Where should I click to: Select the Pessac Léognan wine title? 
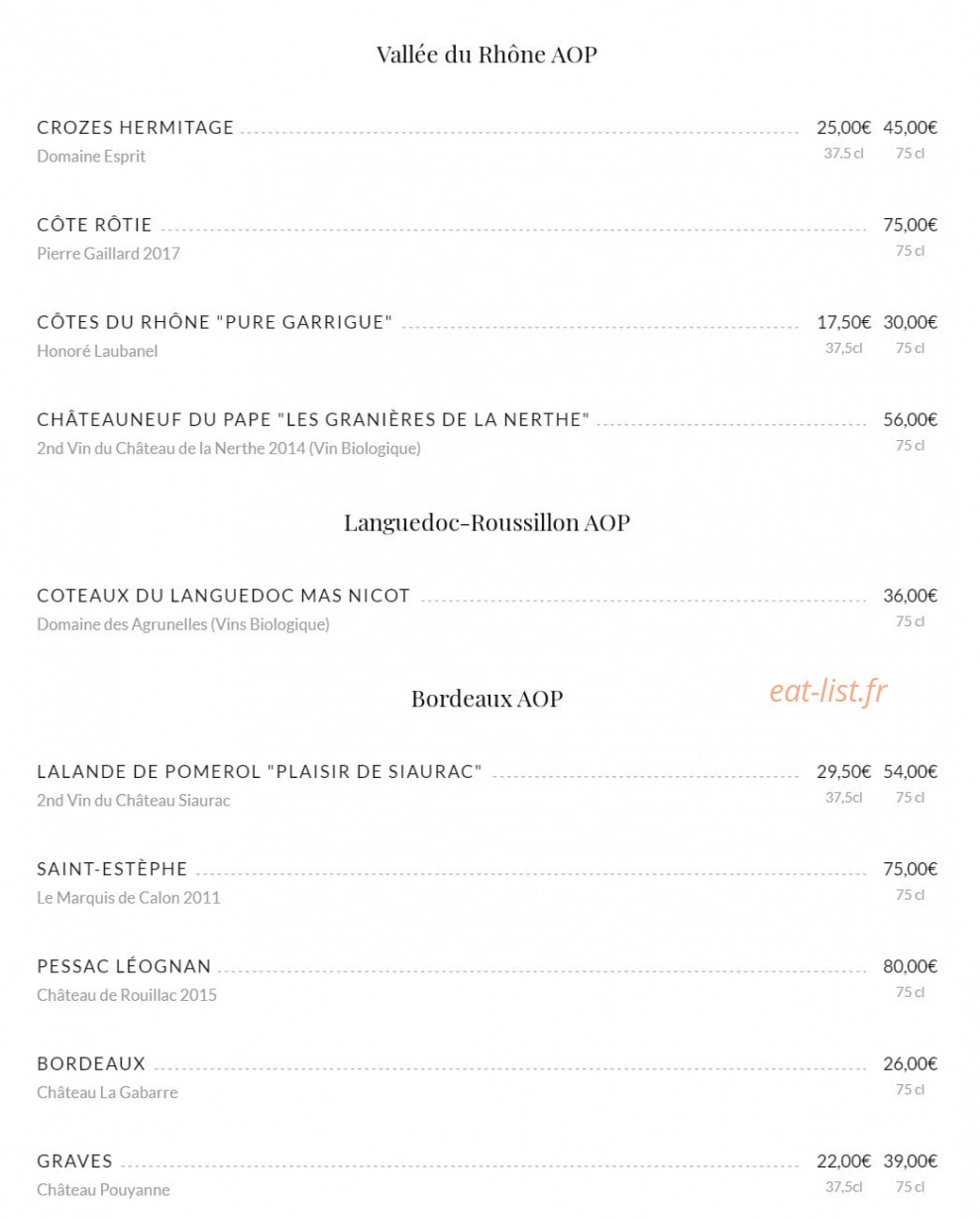tap(124, 966)
